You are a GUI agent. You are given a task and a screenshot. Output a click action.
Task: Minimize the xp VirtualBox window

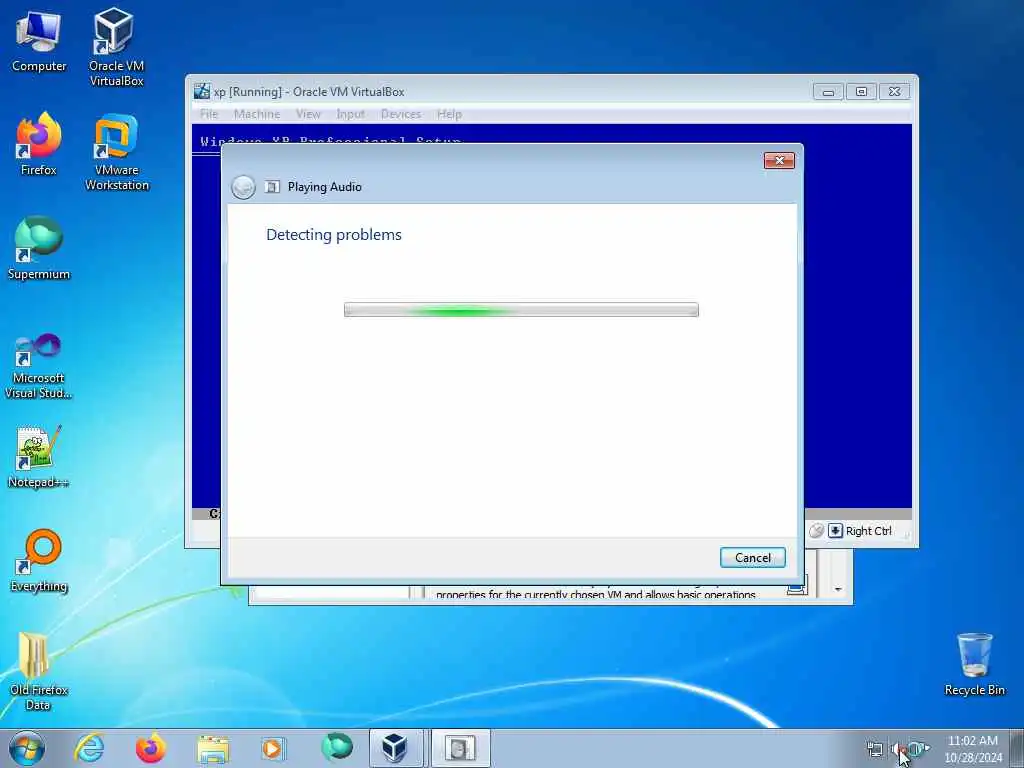pyautogui.click(x=828, y=92)
